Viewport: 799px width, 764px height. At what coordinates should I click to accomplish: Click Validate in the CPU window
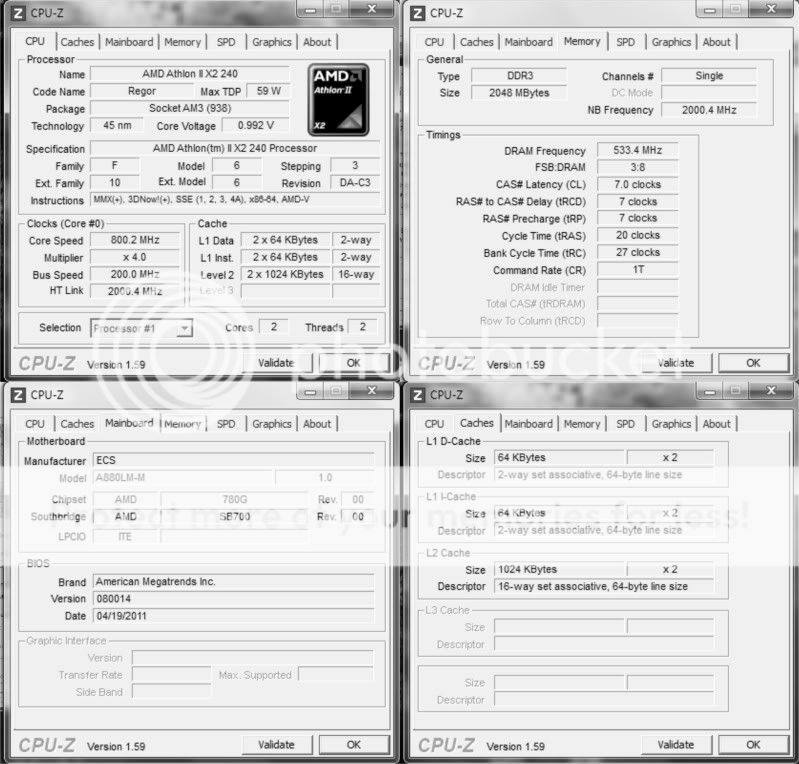[x=276, y=363]
